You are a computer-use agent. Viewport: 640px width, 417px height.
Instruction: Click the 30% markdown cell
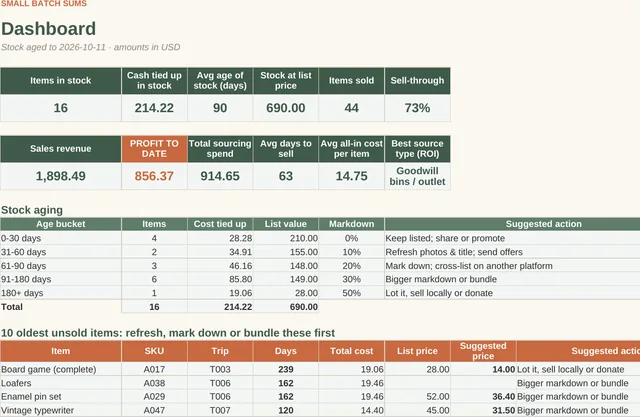(351, 279)
